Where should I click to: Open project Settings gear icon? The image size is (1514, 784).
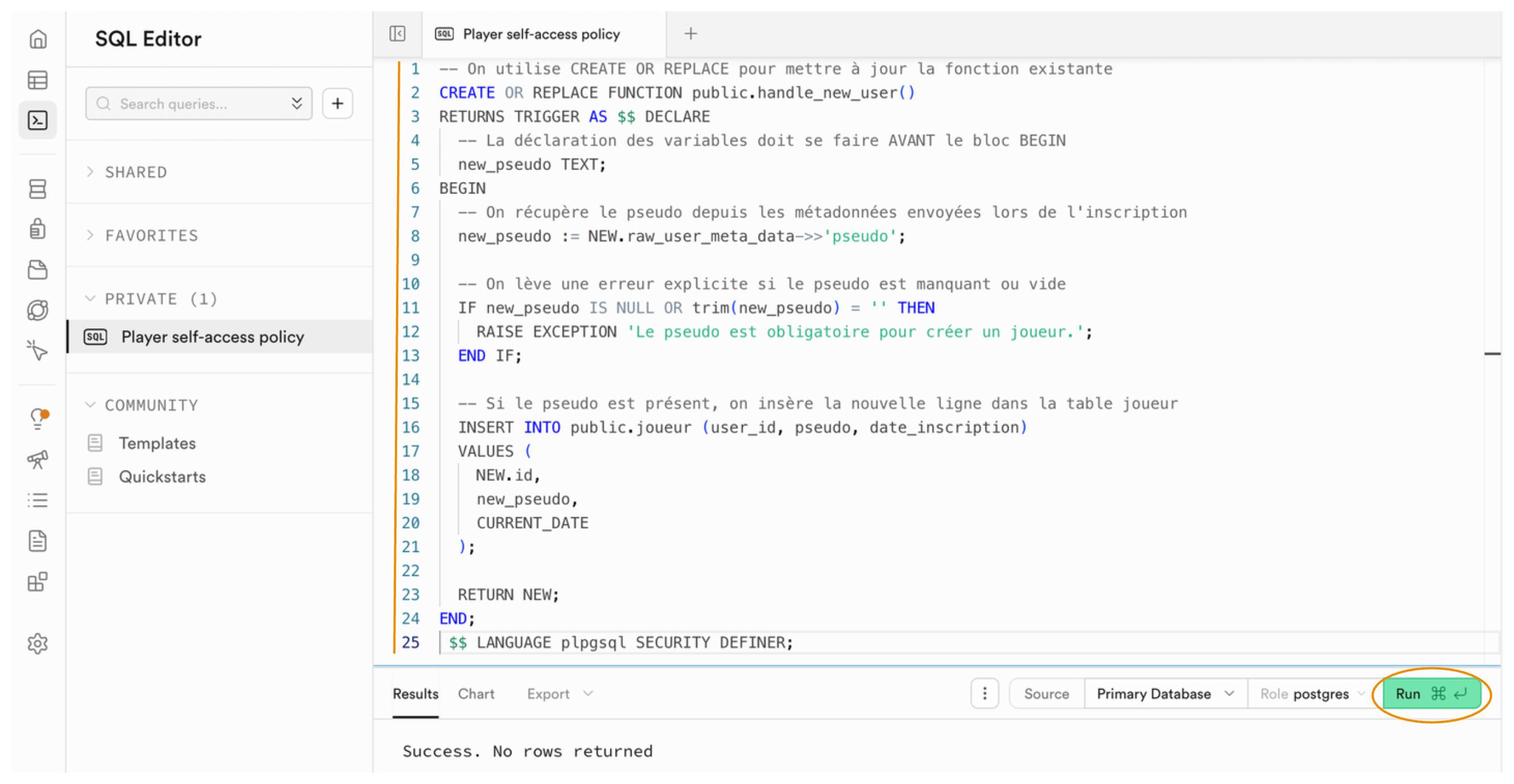coord(38,643)
